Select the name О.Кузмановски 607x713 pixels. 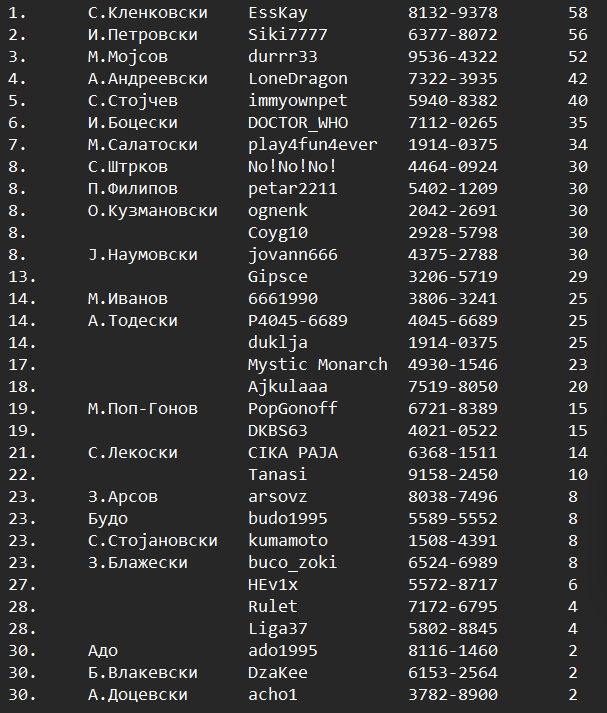click(152, 211)
